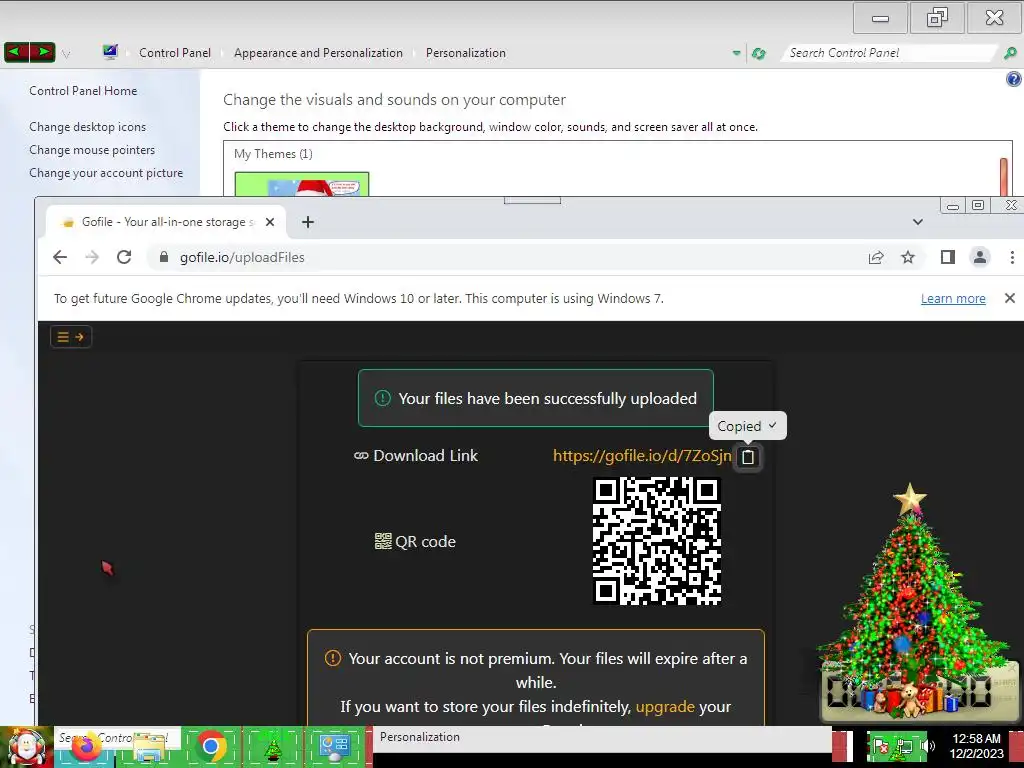1024x768 pixels.
Task: Click the themes list scrollbar
Action: [x=1004, y=176]
